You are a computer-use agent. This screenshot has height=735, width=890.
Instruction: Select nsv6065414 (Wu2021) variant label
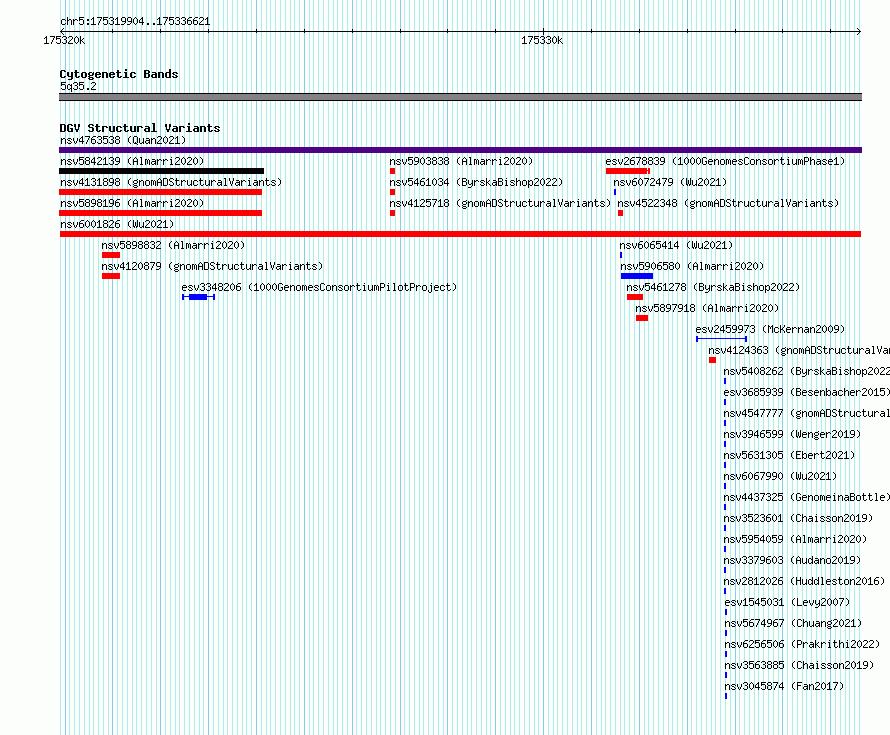[x=677, y=245]
